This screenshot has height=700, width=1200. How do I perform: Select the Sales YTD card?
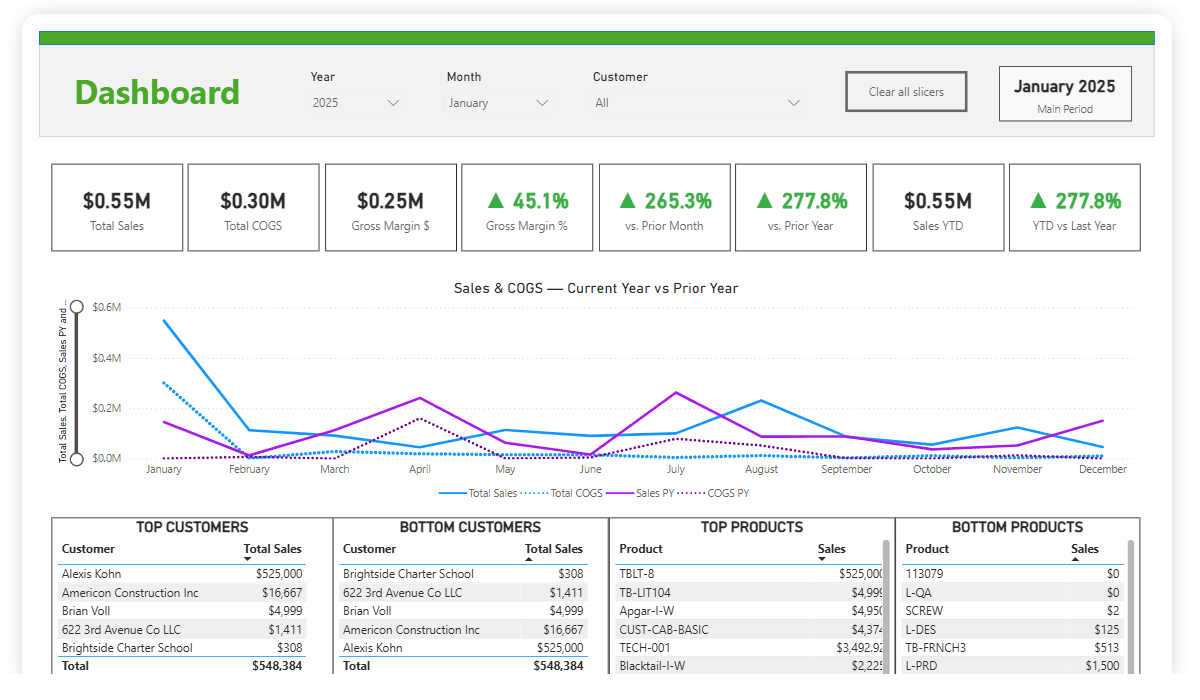(x=938, y=208)
